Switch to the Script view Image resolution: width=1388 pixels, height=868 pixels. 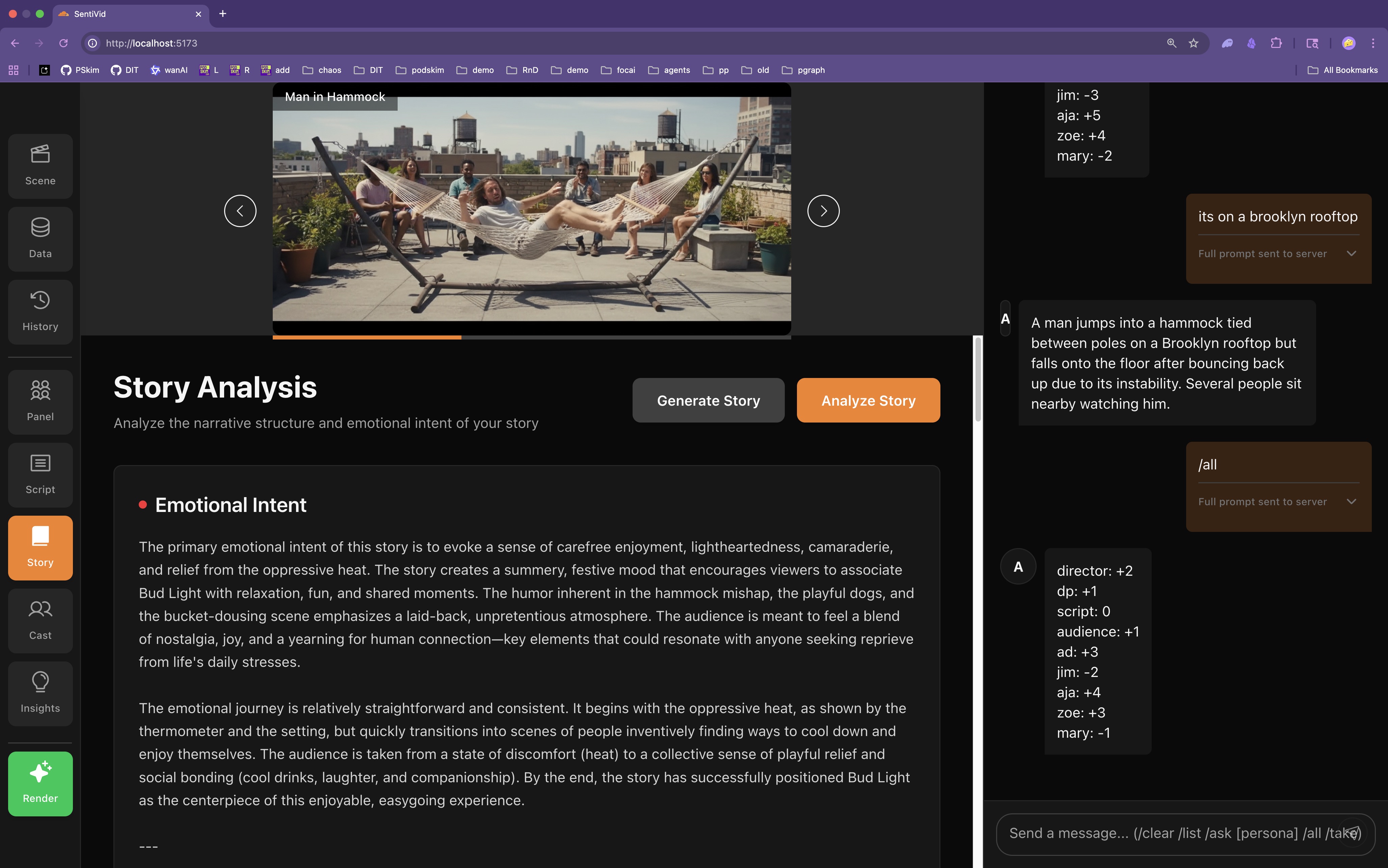point(40,475)
